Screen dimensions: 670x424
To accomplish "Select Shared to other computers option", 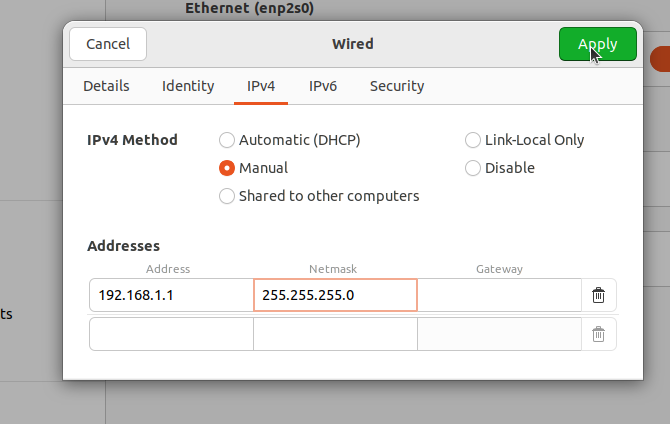I will 227,196.
